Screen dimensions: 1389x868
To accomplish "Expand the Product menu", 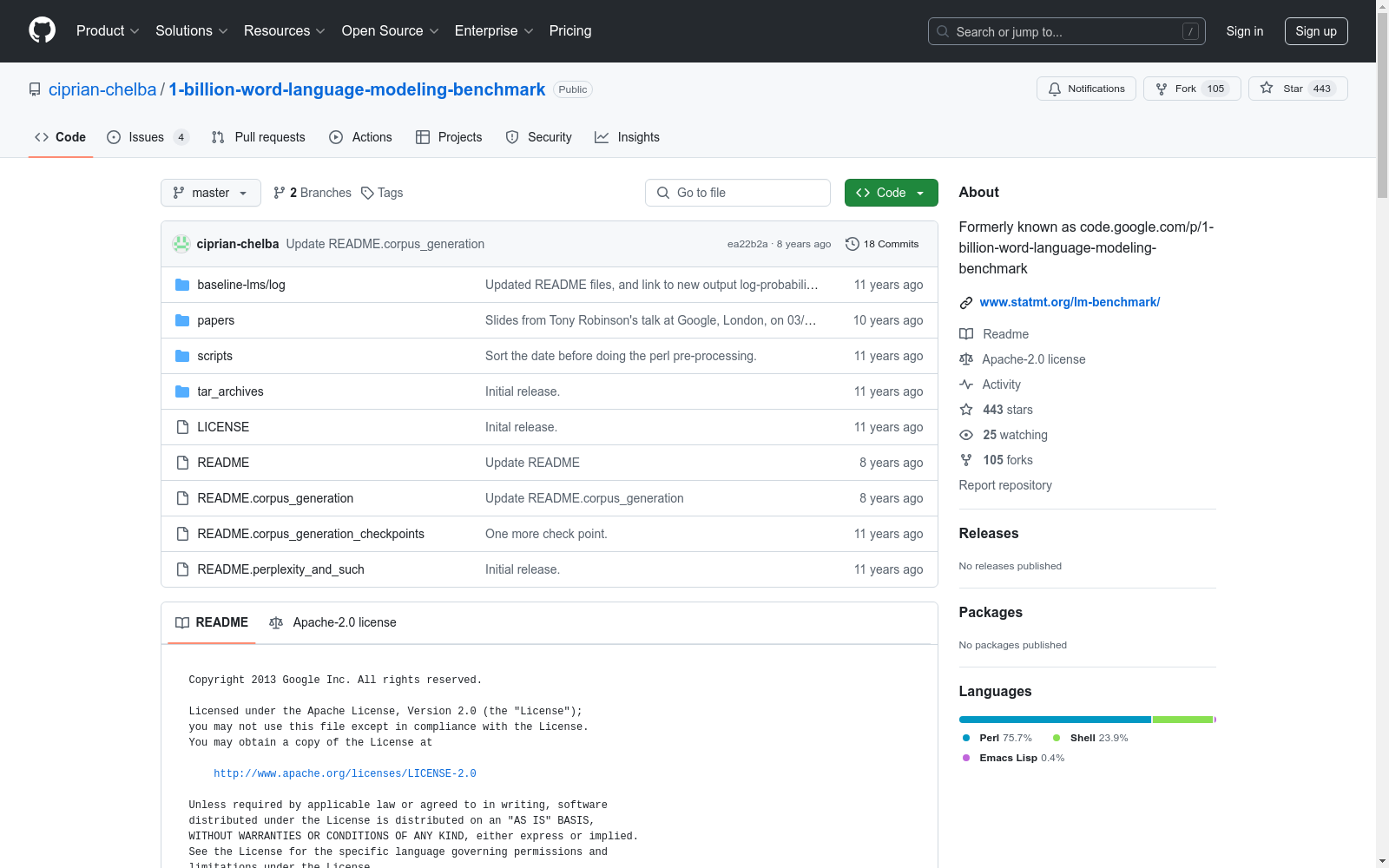I will point(108,31).
